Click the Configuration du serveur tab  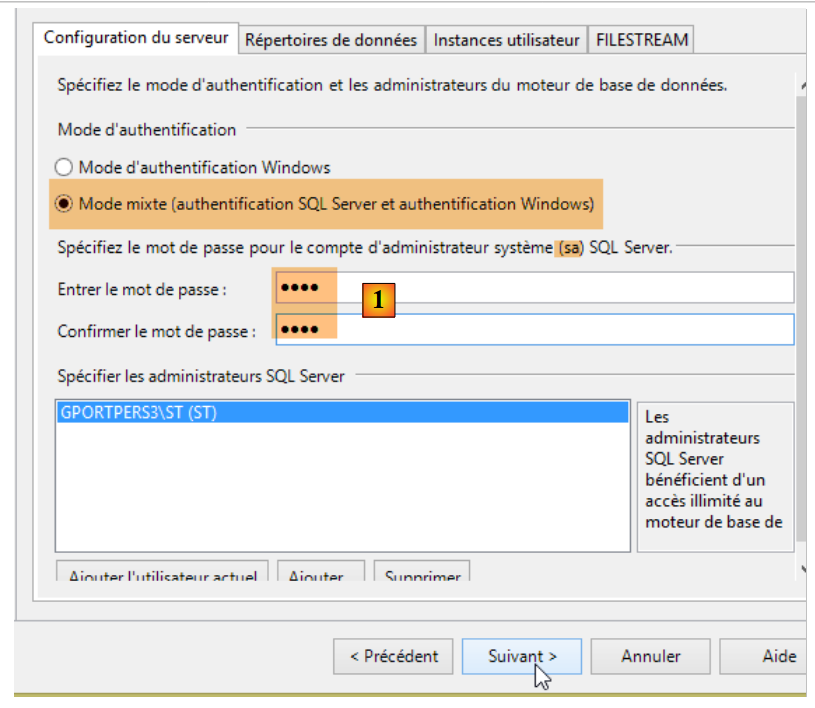pos(137,39)
